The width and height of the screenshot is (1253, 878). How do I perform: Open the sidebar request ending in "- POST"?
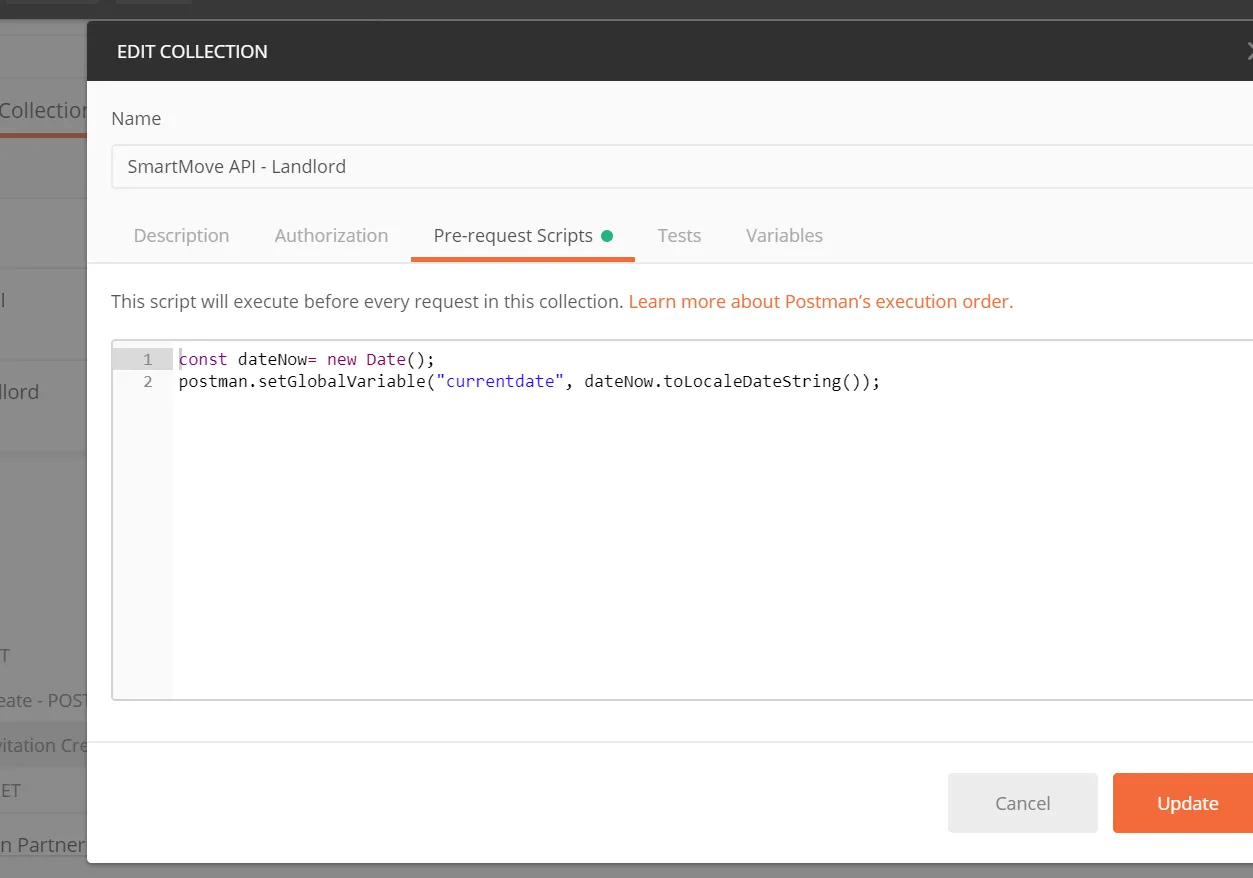(43, 701)
